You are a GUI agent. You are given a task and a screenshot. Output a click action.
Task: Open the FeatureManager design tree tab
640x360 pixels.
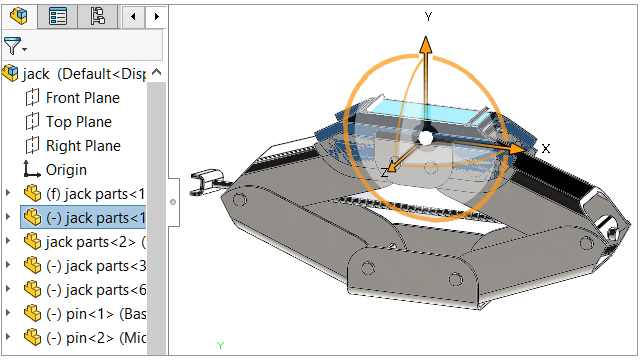pyautogui.click(x=19, y=16)
